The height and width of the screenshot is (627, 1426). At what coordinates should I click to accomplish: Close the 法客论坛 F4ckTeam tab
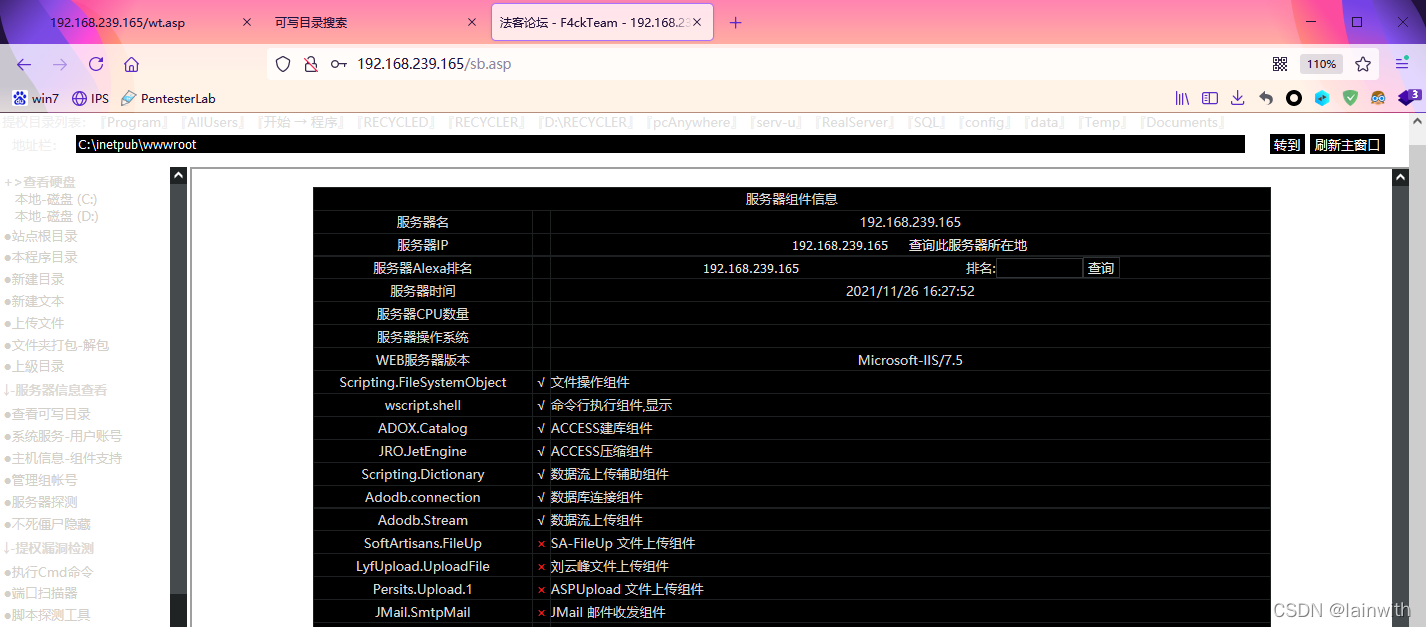(x=698, y=22)
